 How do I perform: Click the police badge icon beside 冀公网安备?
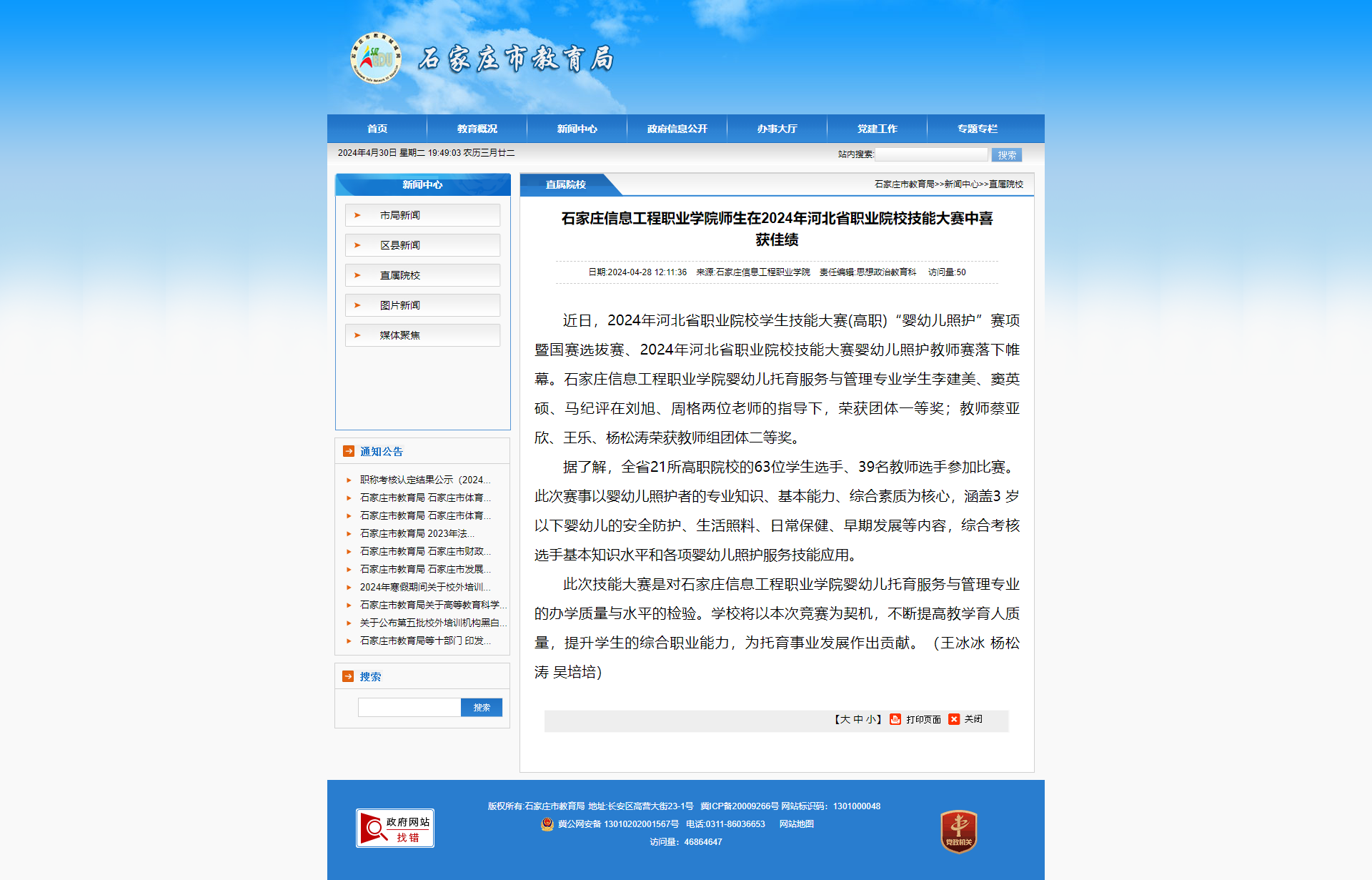(x=547, y=824)
